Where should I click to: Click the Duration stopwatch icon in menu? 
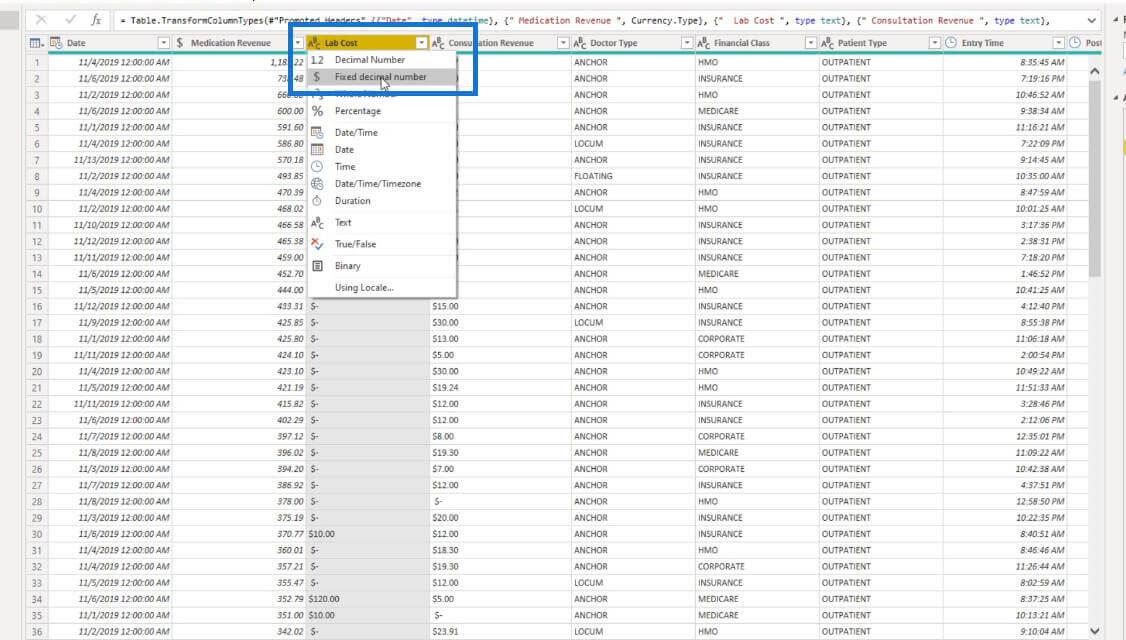coord(317,200)
